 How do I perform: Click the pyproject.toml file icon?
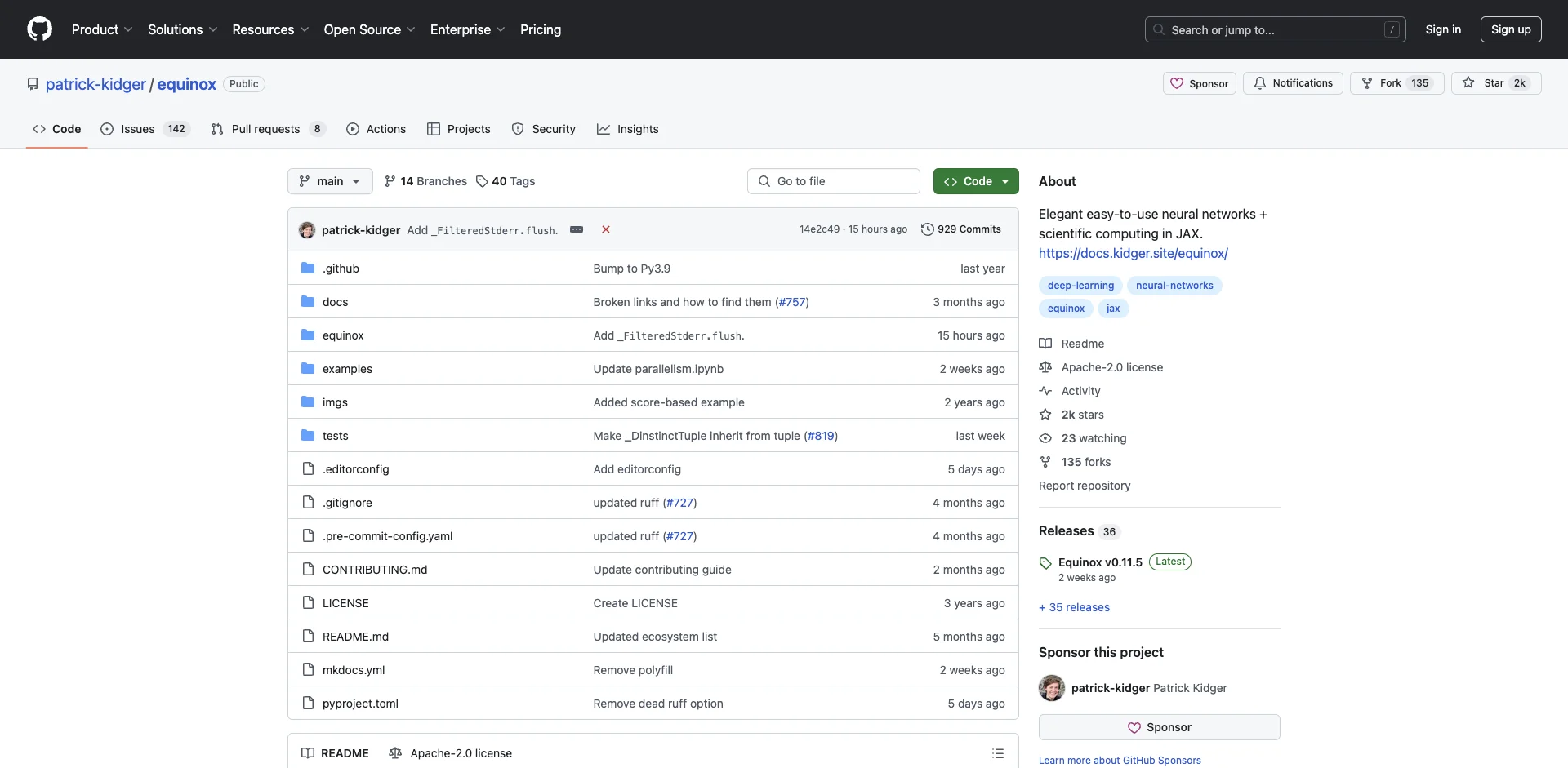coord(308,704)
